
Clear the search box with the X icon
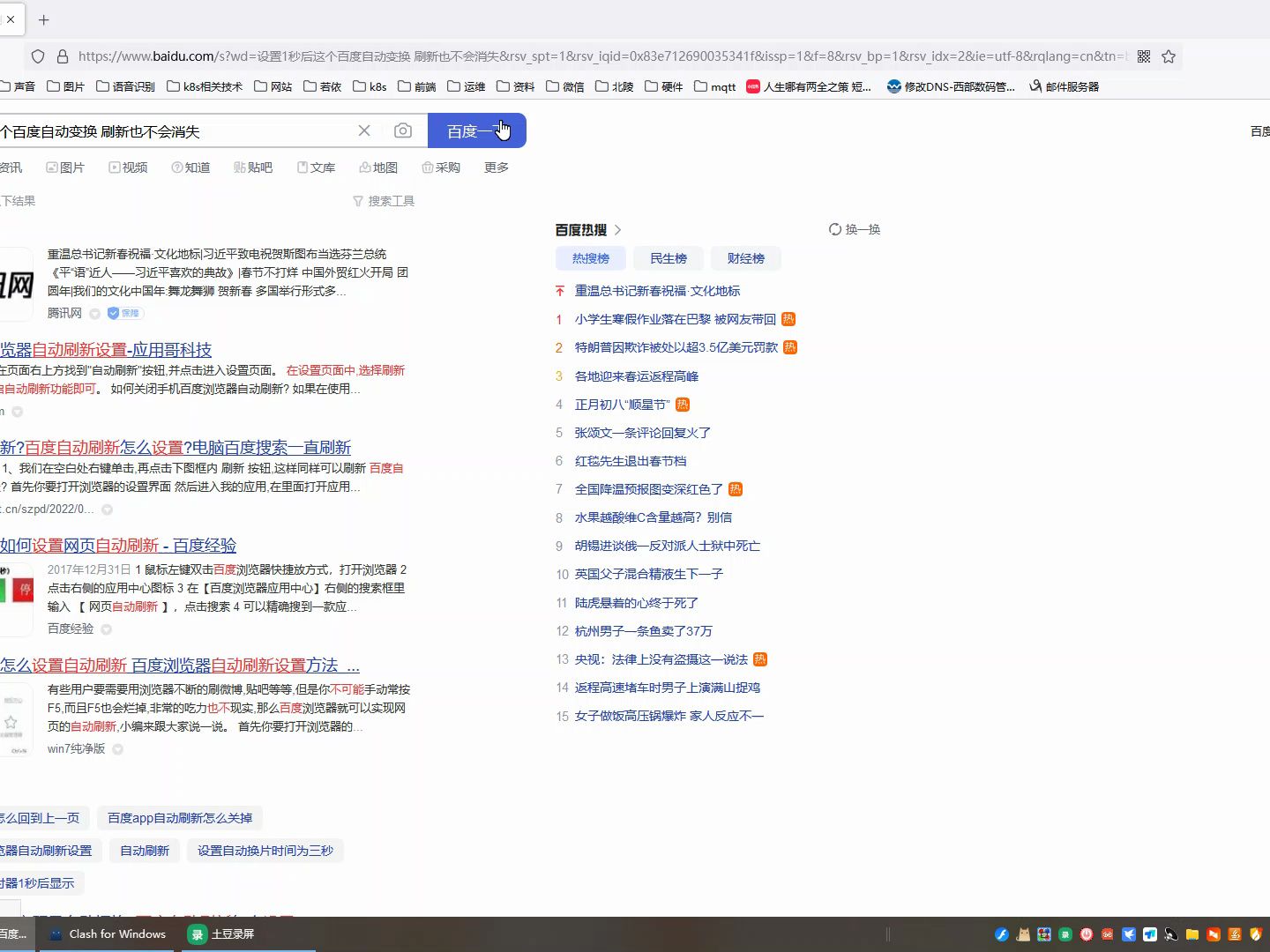[x=364, y=130]
